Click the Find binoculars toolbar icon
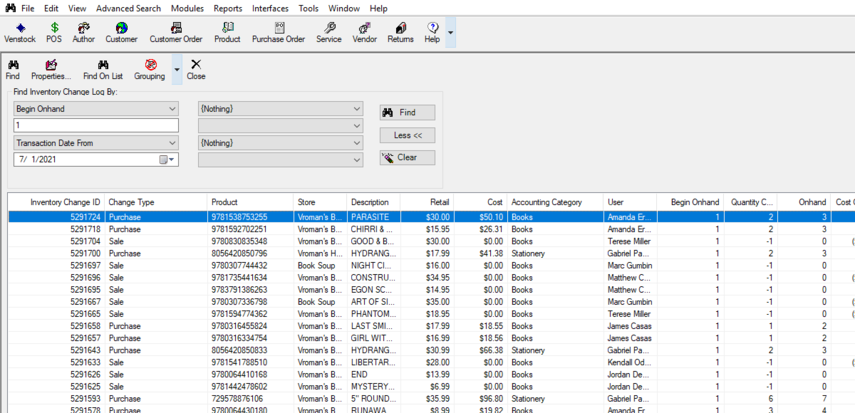Image resolution: width=855 pixels, height=413 pixels. pyautogui.click(x=13, y=70)
